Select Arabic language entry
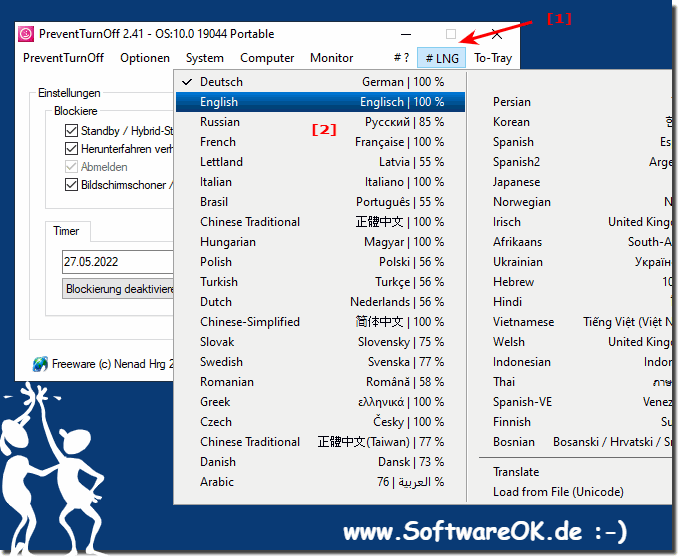Image resolution: width=679 pixels, height=557 pixels. (320, 482)
